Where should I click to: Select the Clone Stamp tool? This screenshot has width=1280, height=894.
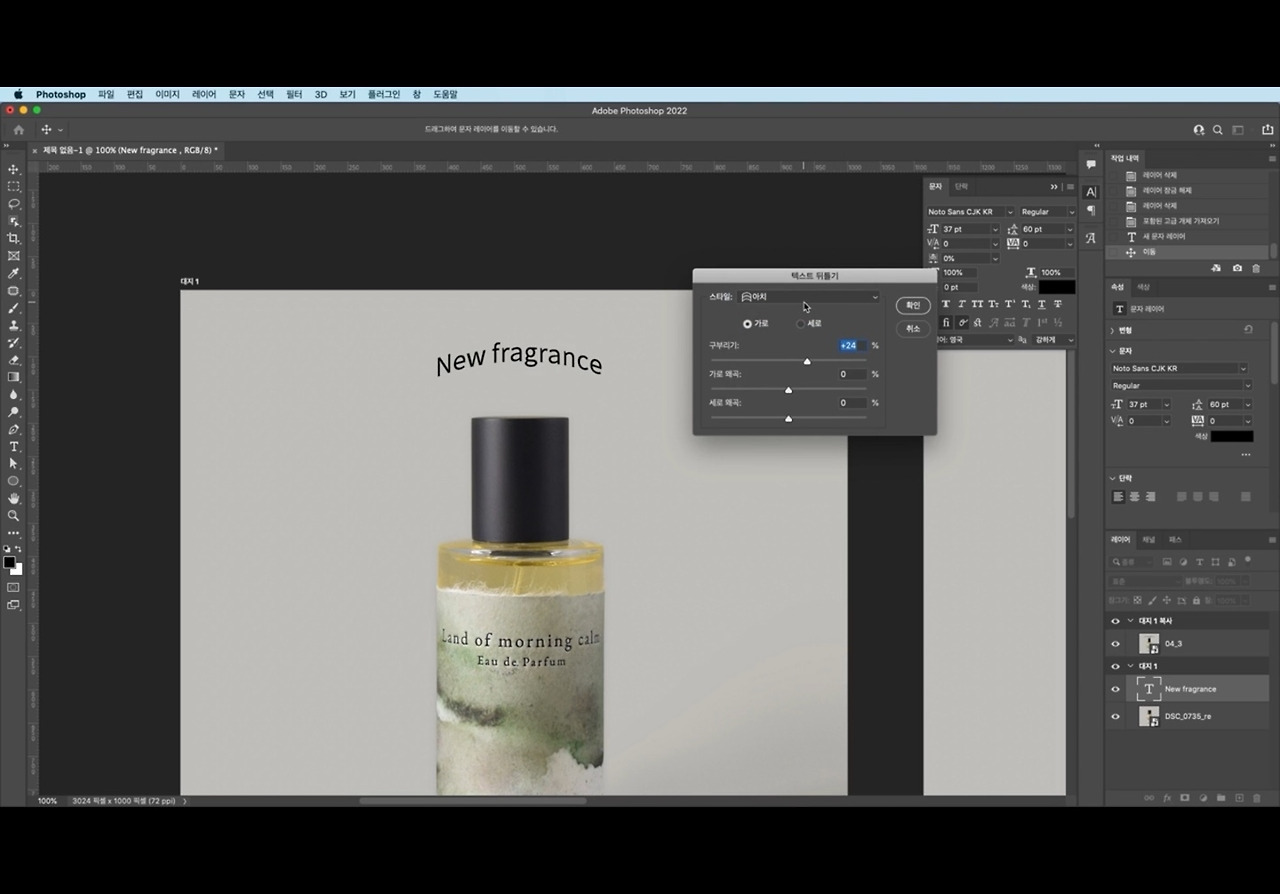[14, 325]
